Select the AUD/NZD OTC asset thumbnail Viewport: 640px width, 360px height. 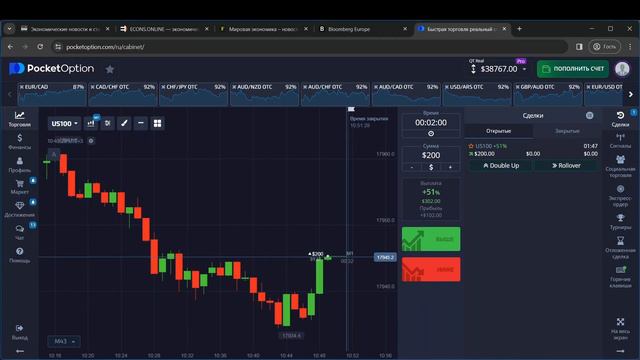[264, 94]
